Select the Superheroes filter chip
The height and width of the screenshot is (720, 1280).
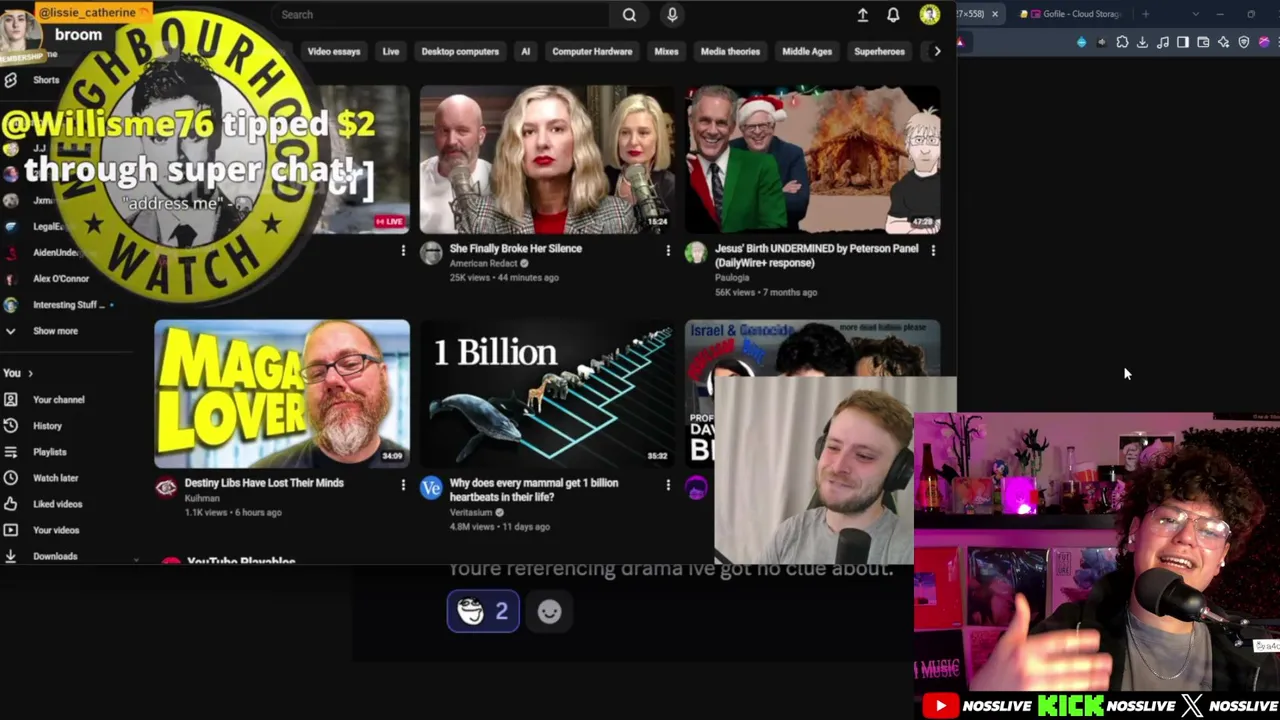click(x=879, y=51)
